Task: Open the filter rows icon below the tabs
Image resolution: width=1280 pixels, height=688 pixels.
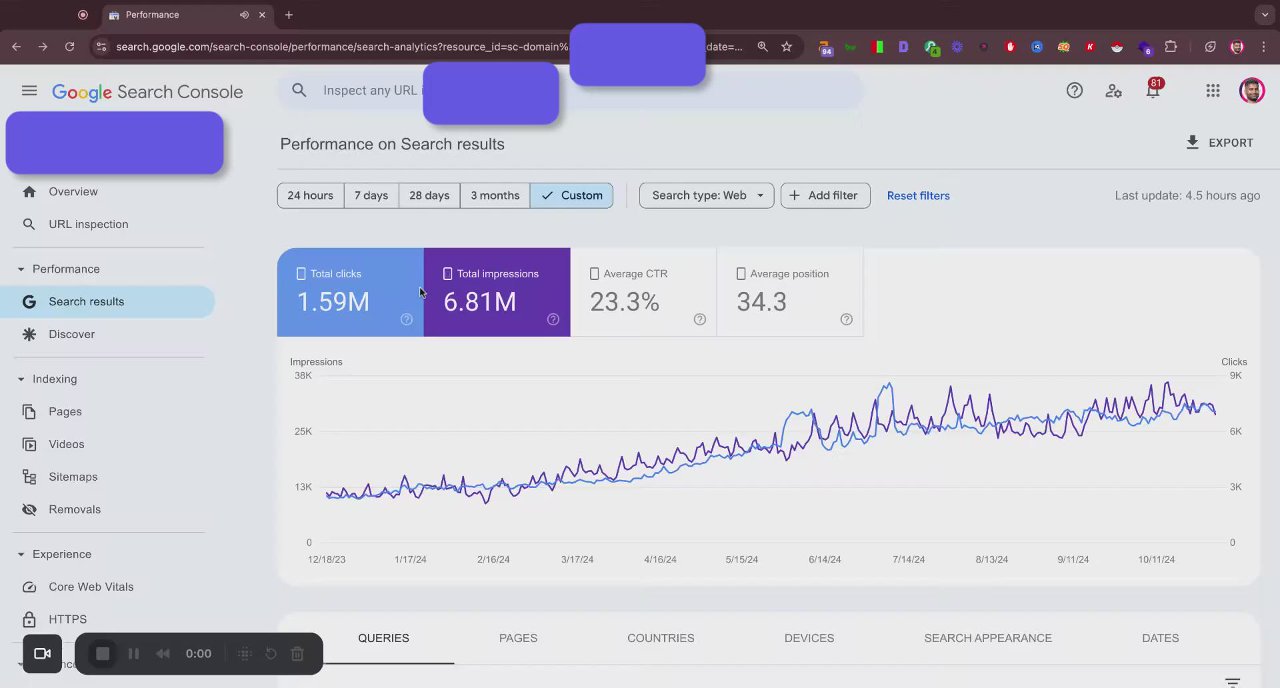Action: tap(1232, 683)
